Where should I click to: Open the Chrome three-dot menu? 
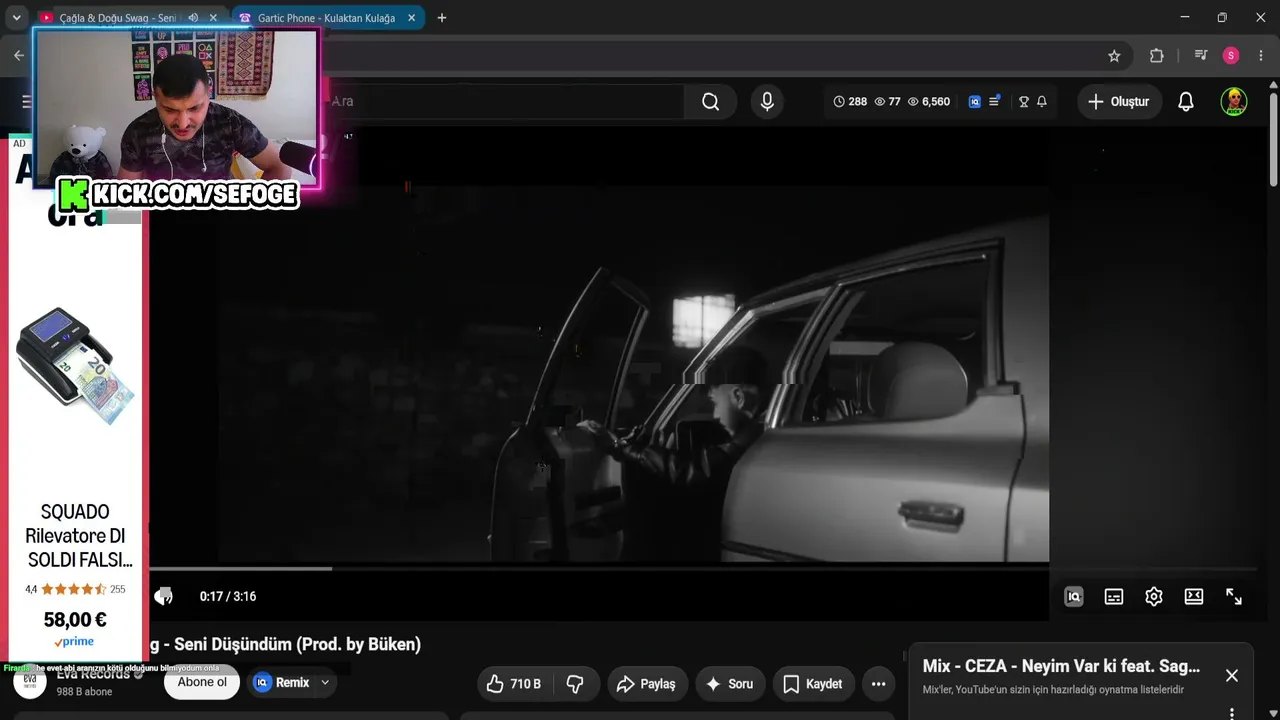1260,56
